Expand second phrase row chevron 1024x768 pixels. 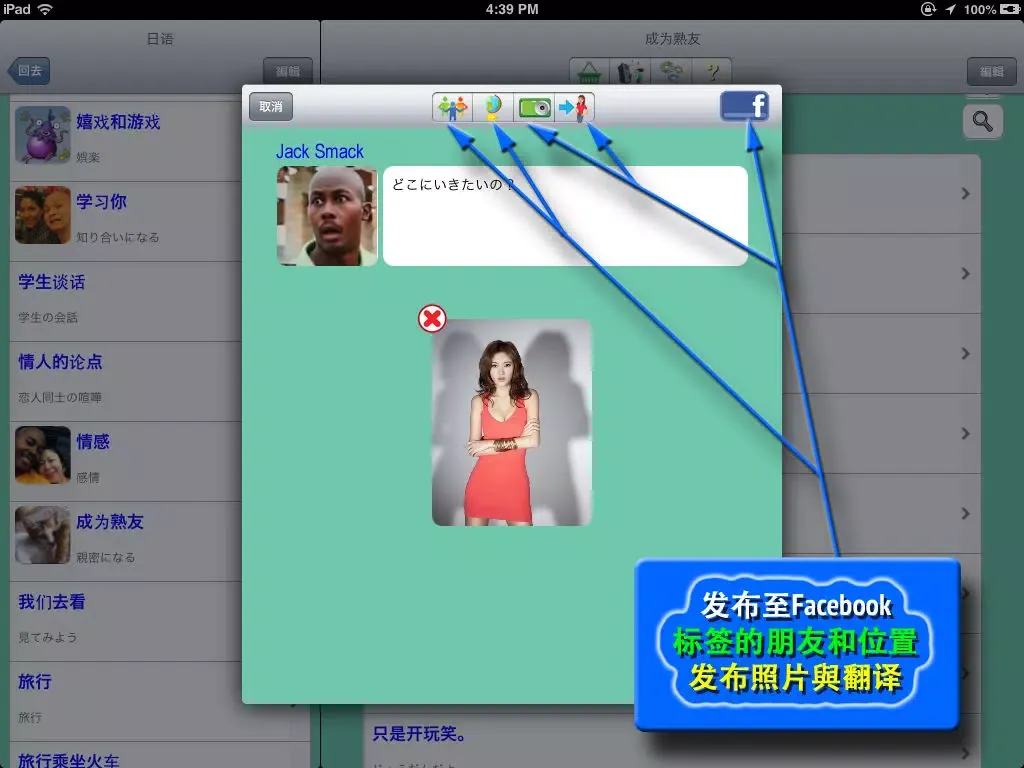965,274
